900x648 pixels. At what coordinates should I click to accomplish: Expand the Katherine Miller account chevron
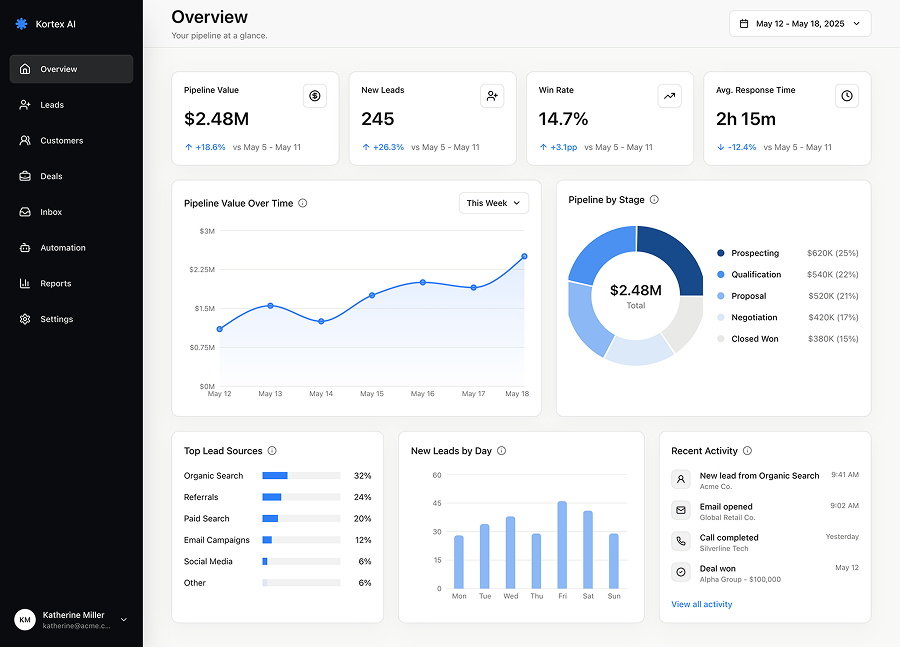point(123,619)
